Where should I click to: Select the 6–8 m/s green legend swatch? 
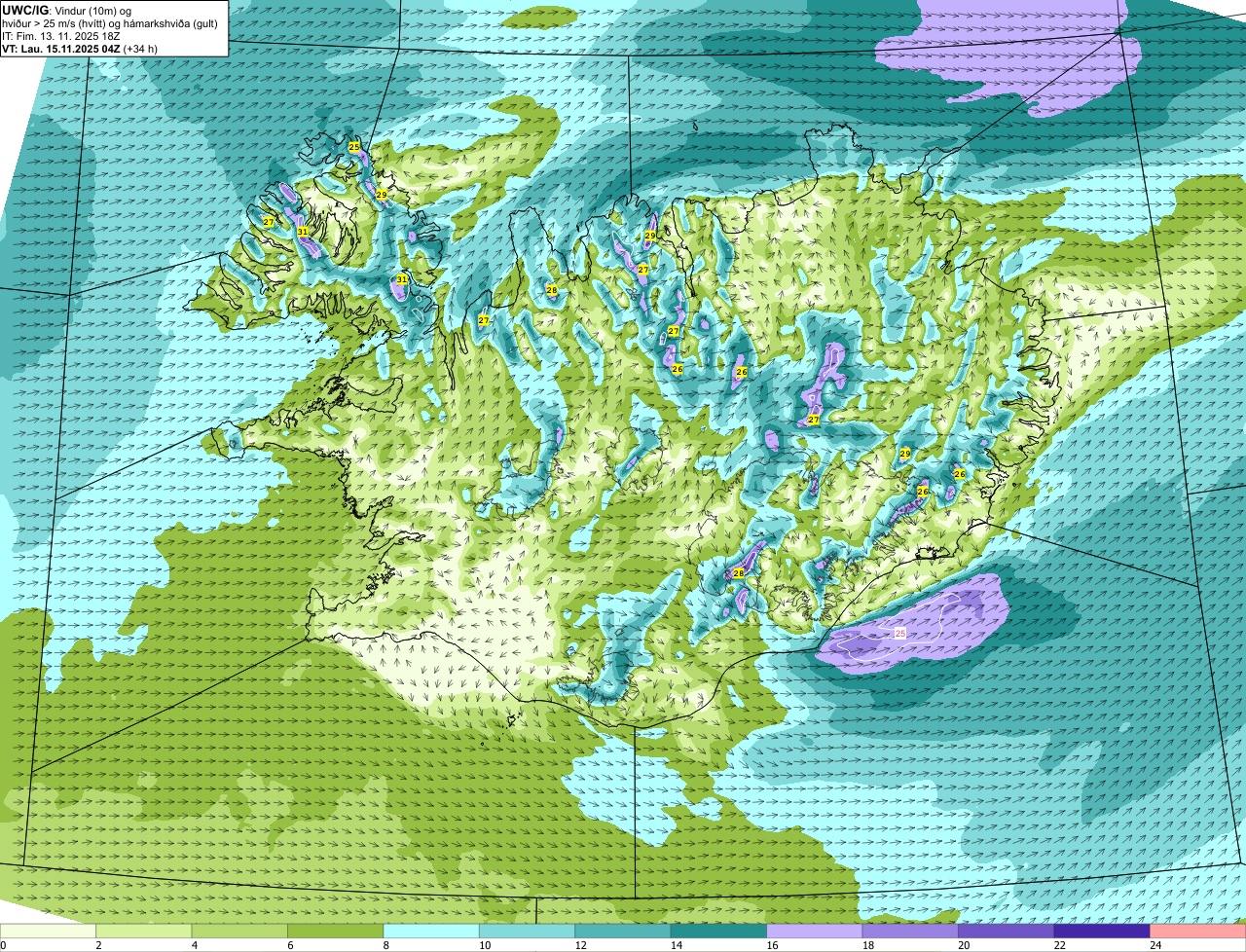[336, 932]
